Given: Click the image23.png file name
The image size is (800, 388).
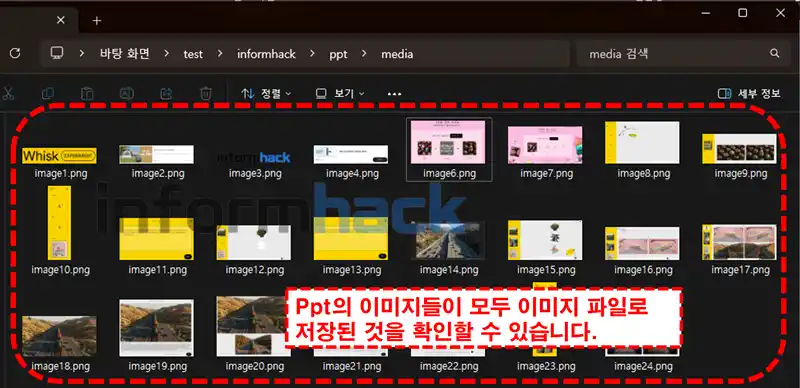Looking at the screenshot, I should [546, 366].
